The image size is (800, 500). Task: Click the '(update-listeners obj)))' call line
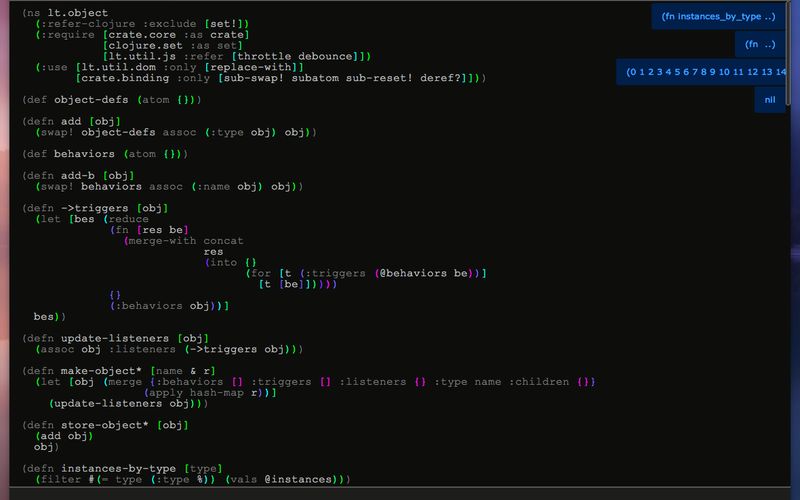click(129, 404)
